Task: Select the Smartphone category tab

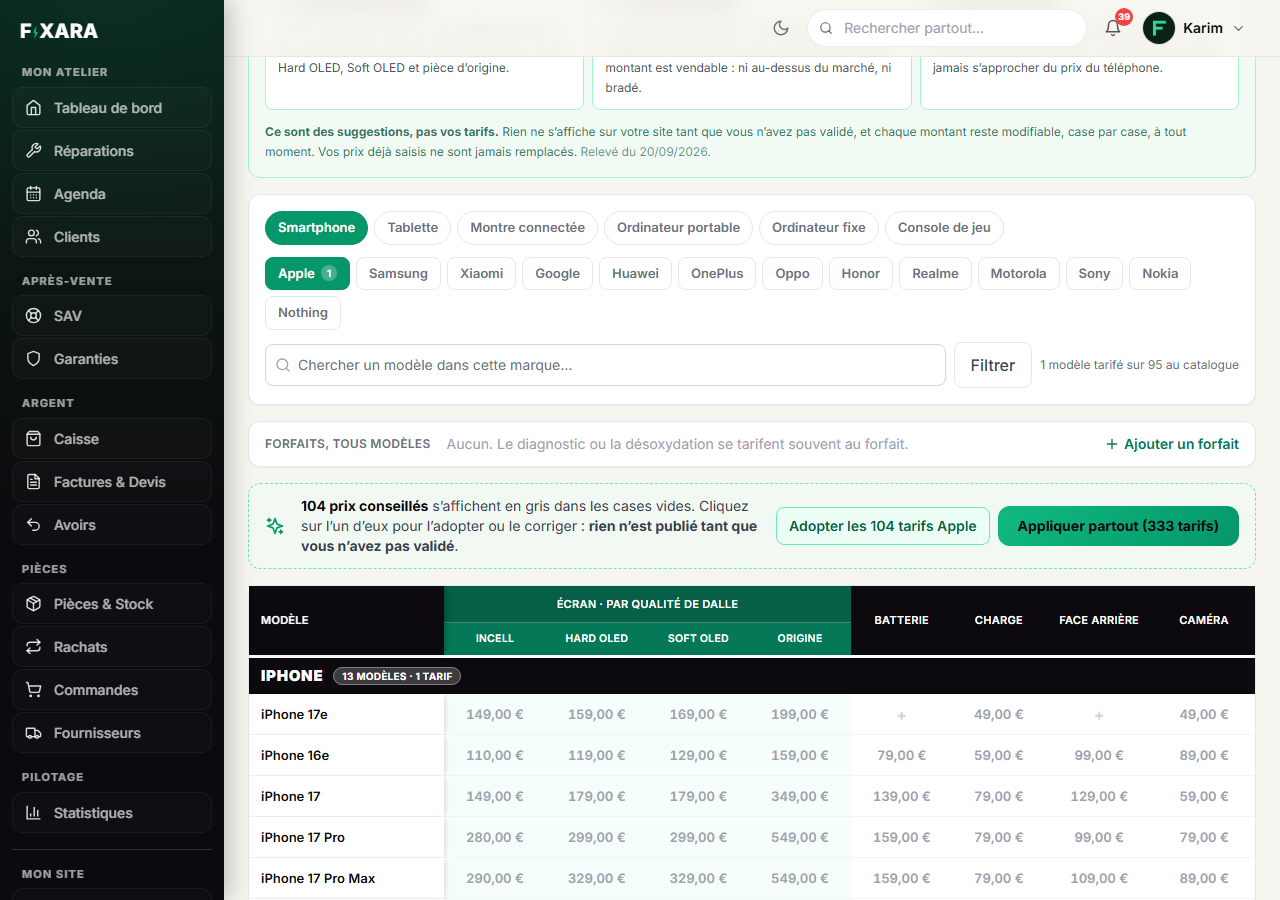Action: coord(316,228)
